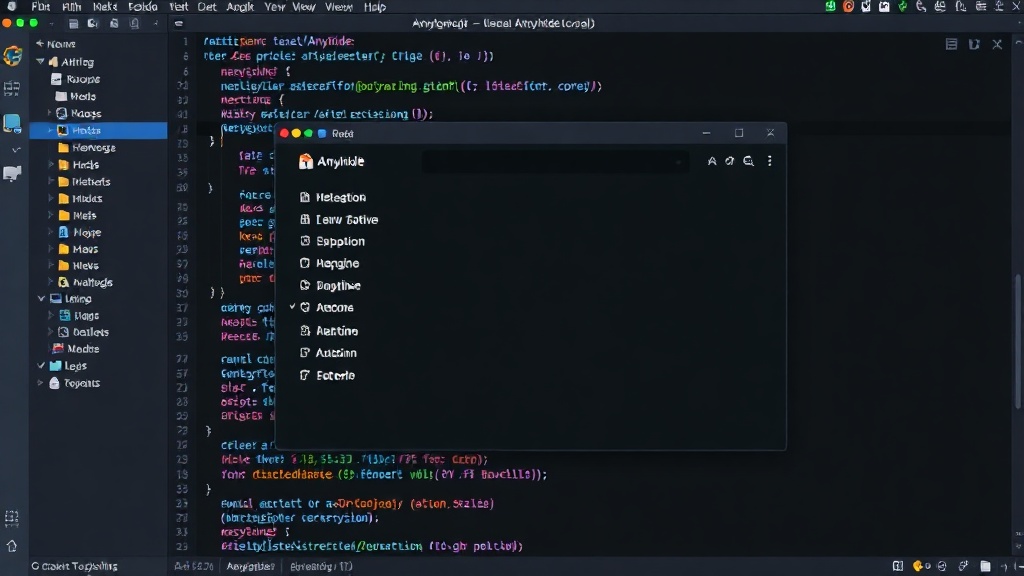Click the save disk icon in top toolbar
Image resolution: width=1024 pixels, height=576 pixels.
click(73, 24)
